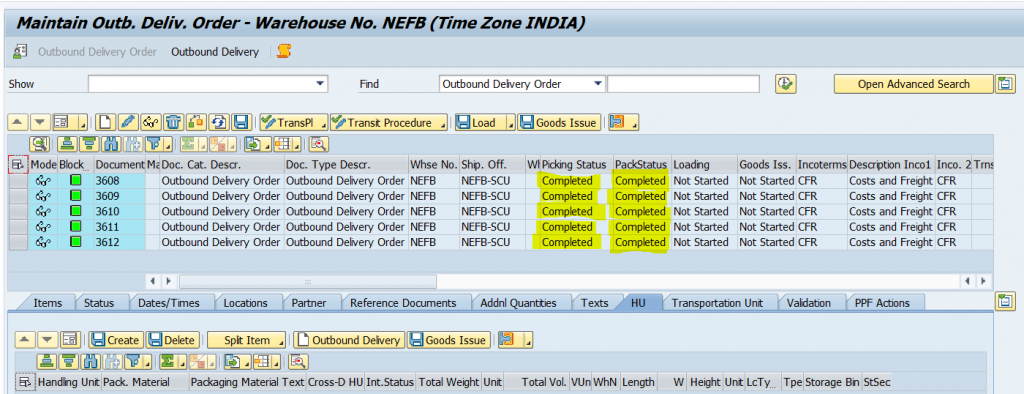Click the sort ascending icon above the delivery list
This screenshot has width=1024, height=394.
coord(67,144)
